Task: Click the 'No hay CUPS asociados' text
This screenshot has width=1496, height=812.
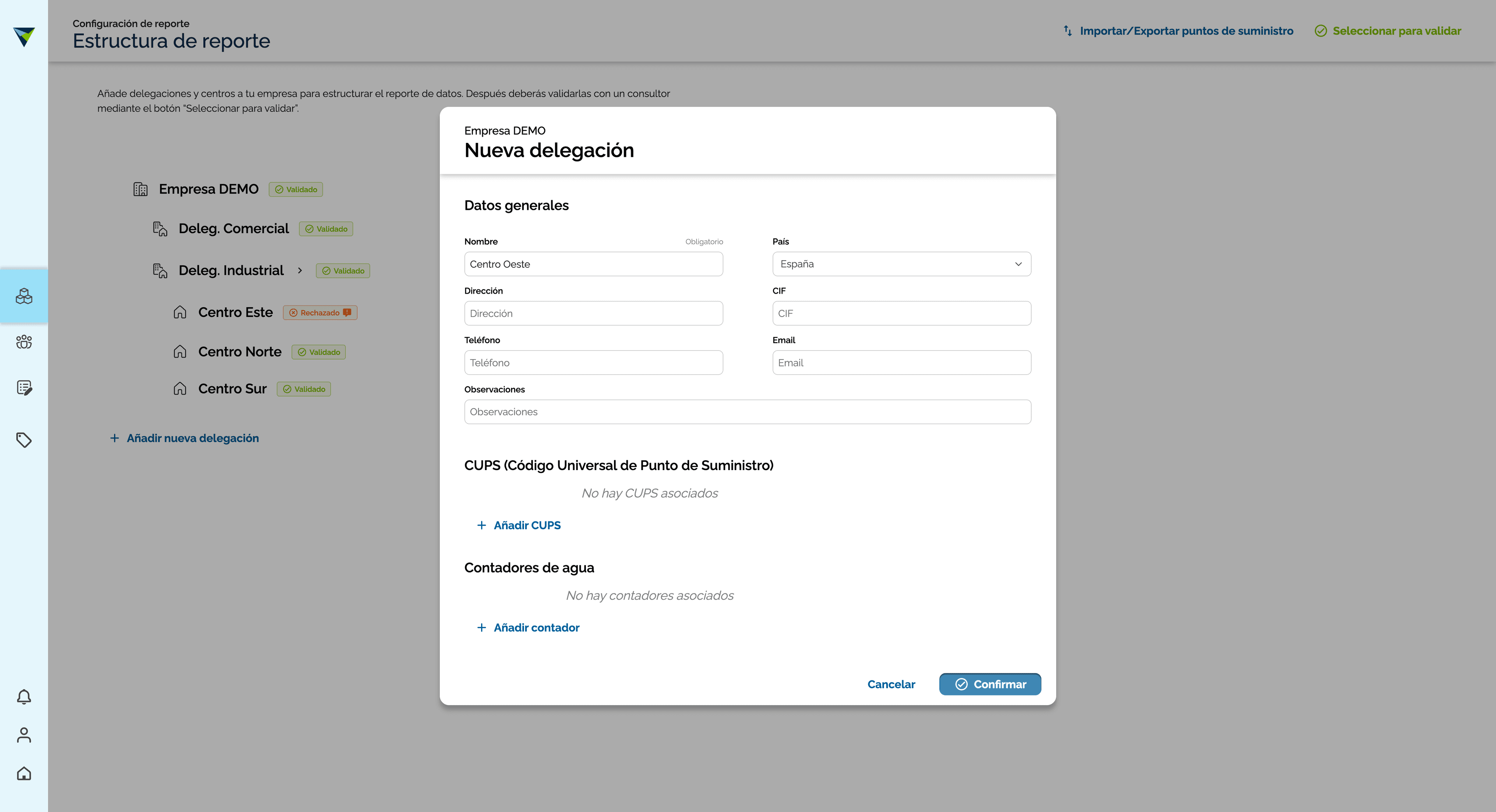Action: (649, 493)
